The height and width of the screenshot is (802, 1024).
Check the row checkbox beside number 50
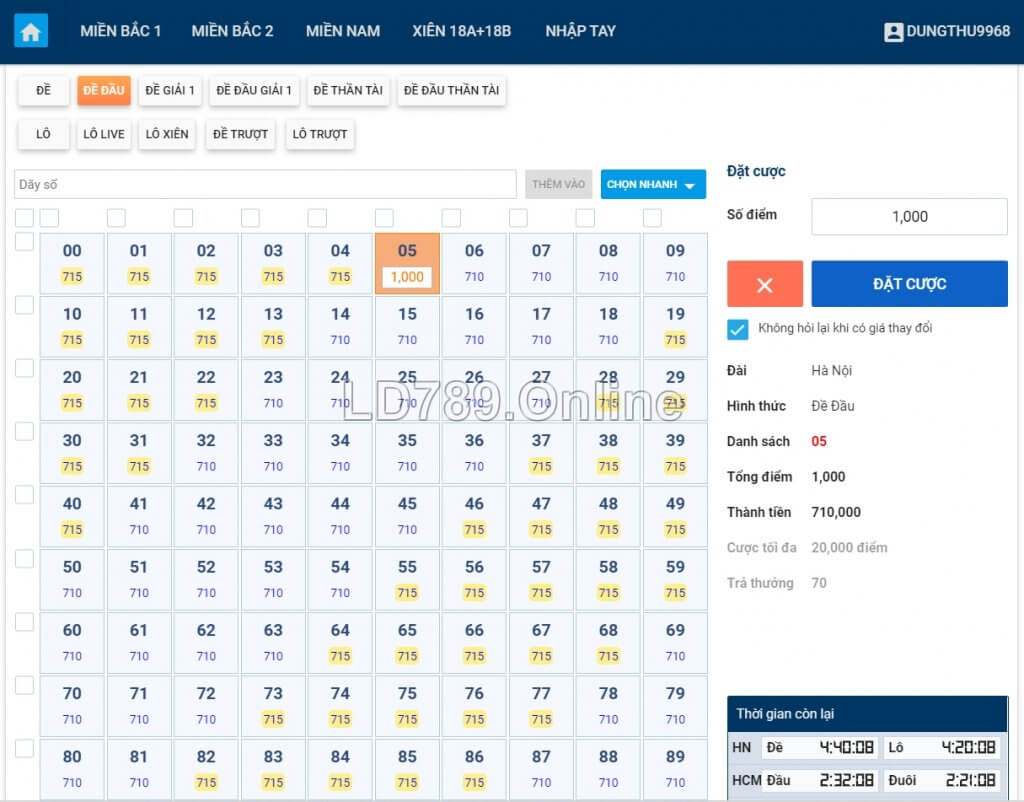coord(24,558)
